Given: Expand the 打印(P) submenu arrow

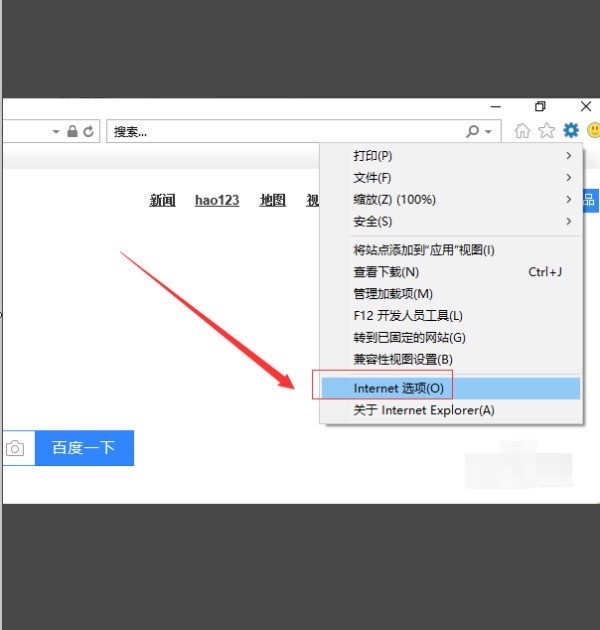Looking at the screenshot, I should coord(569,155).
